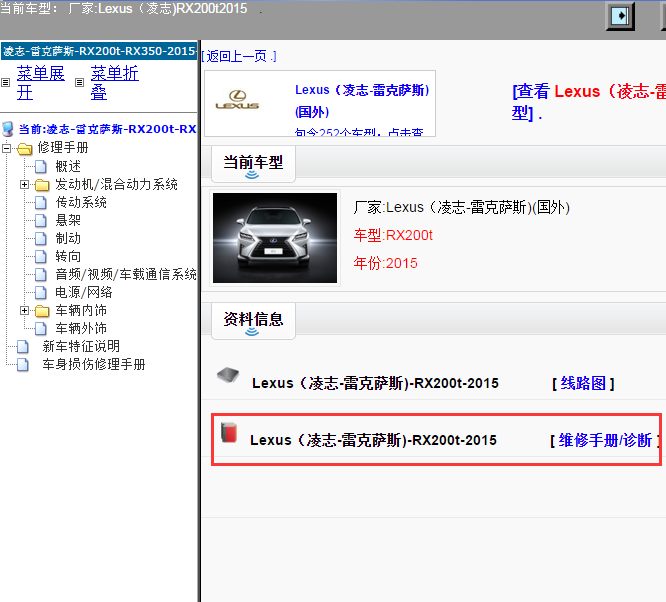Open the 菜单展开 link

point(41,83)
